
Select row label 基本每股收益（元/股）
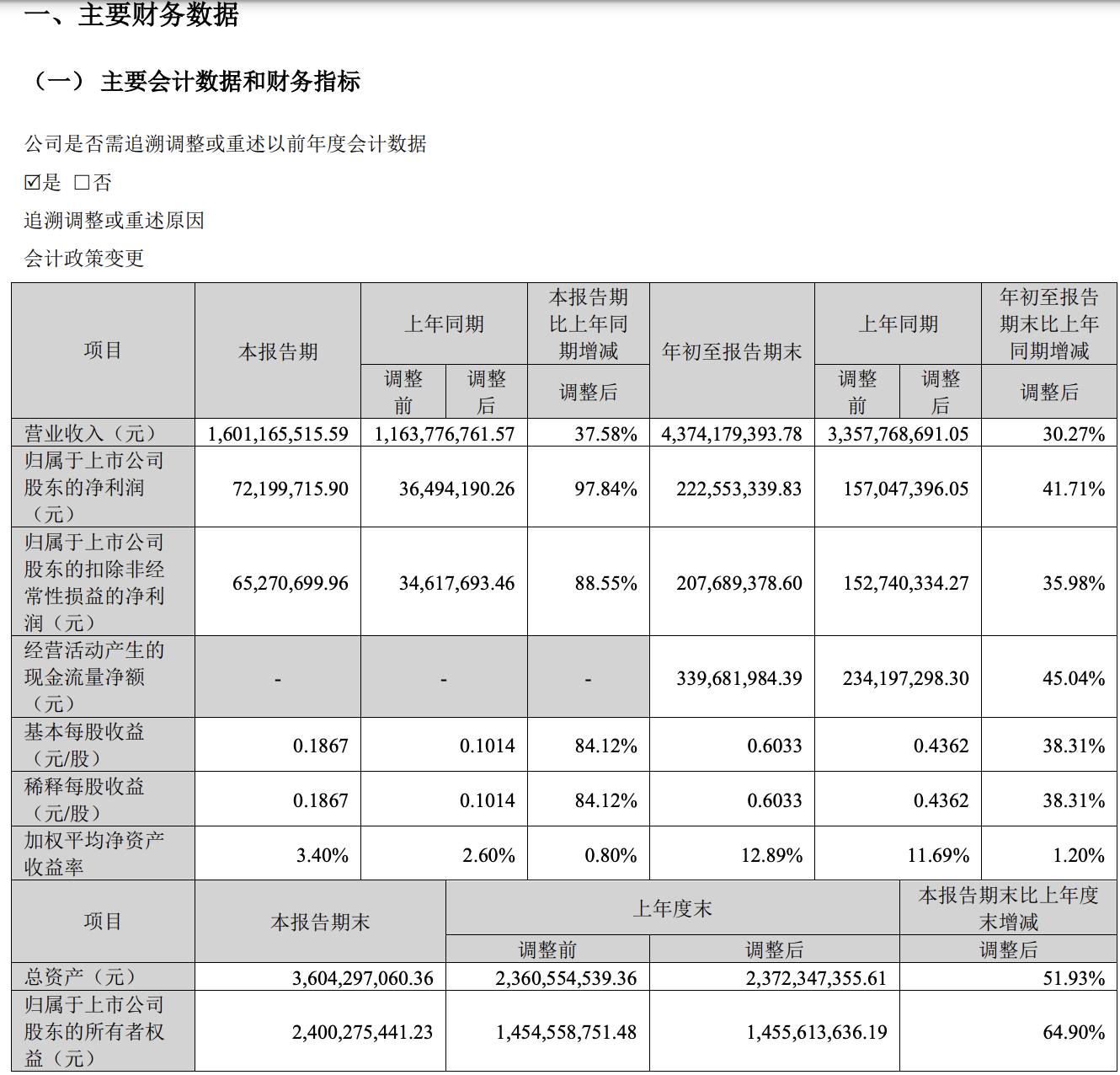(84, 745)
